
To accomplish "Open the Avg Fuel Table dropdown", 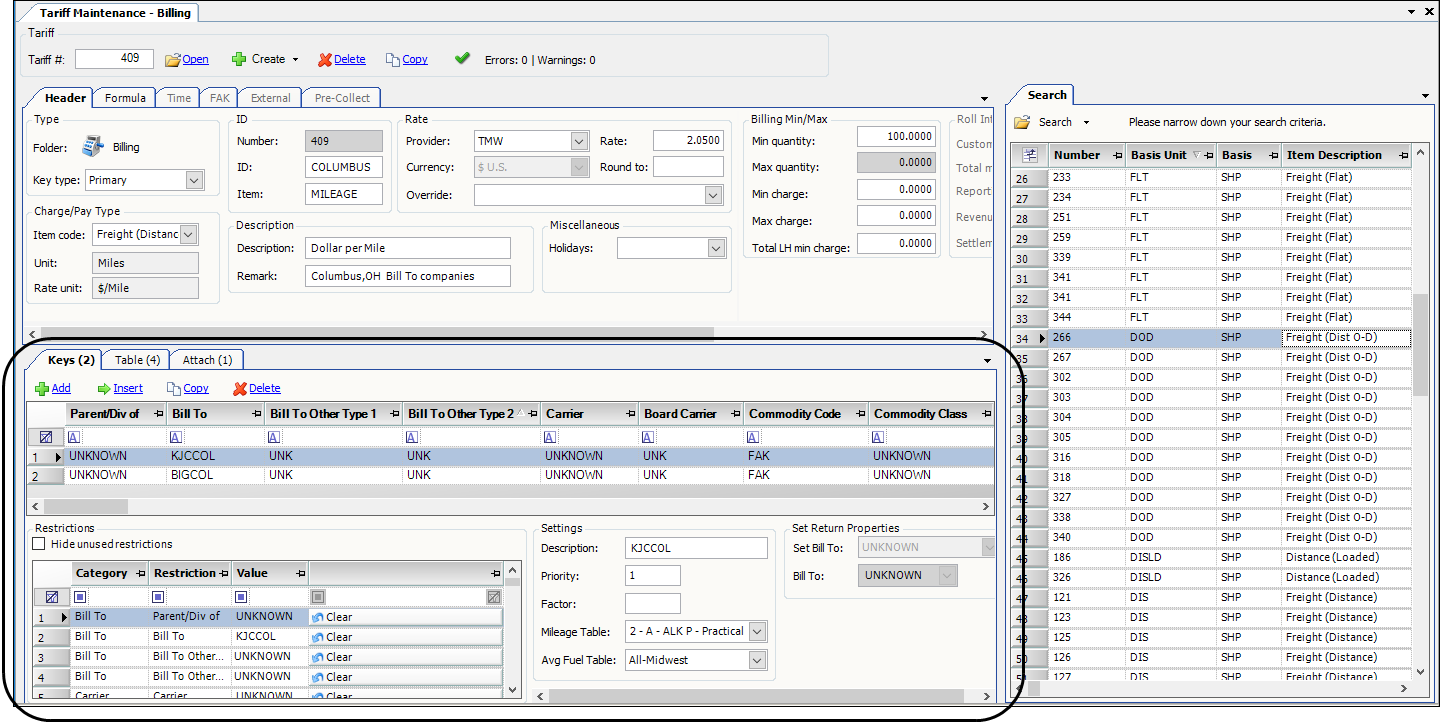I will click(757, 660).
